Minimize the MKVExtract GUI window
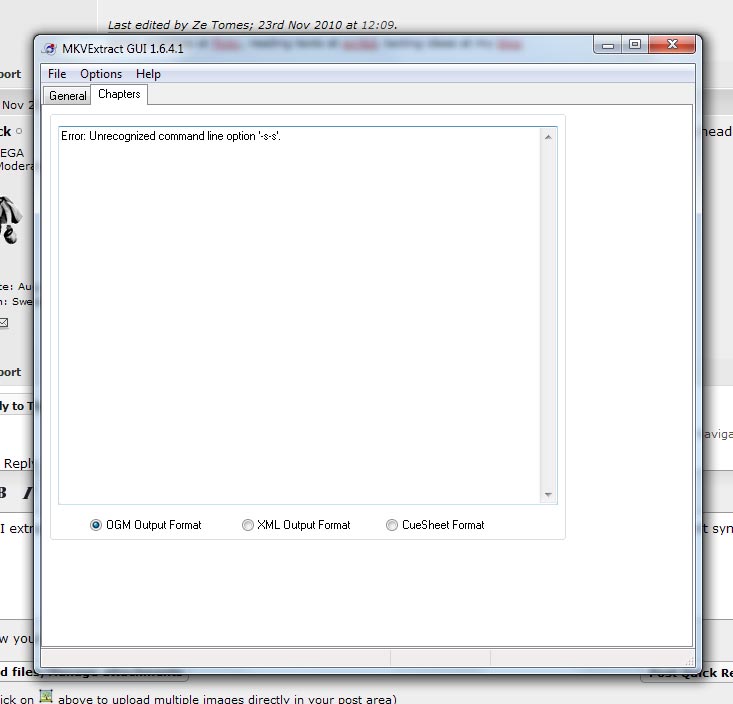This screenshot has width=733, height=704. [608, 45]
